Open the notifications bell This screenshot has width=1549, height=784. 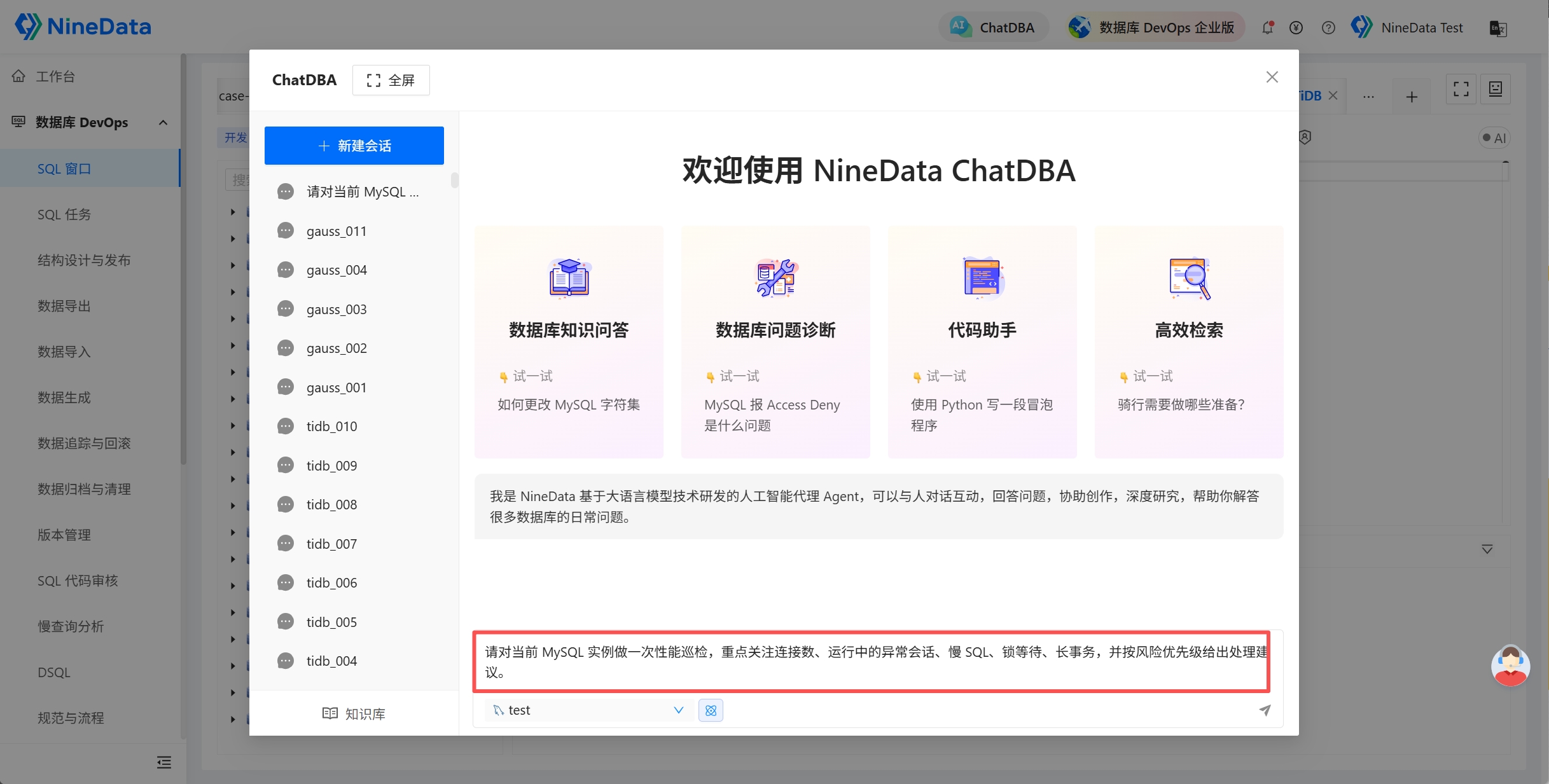point(1268,27)
